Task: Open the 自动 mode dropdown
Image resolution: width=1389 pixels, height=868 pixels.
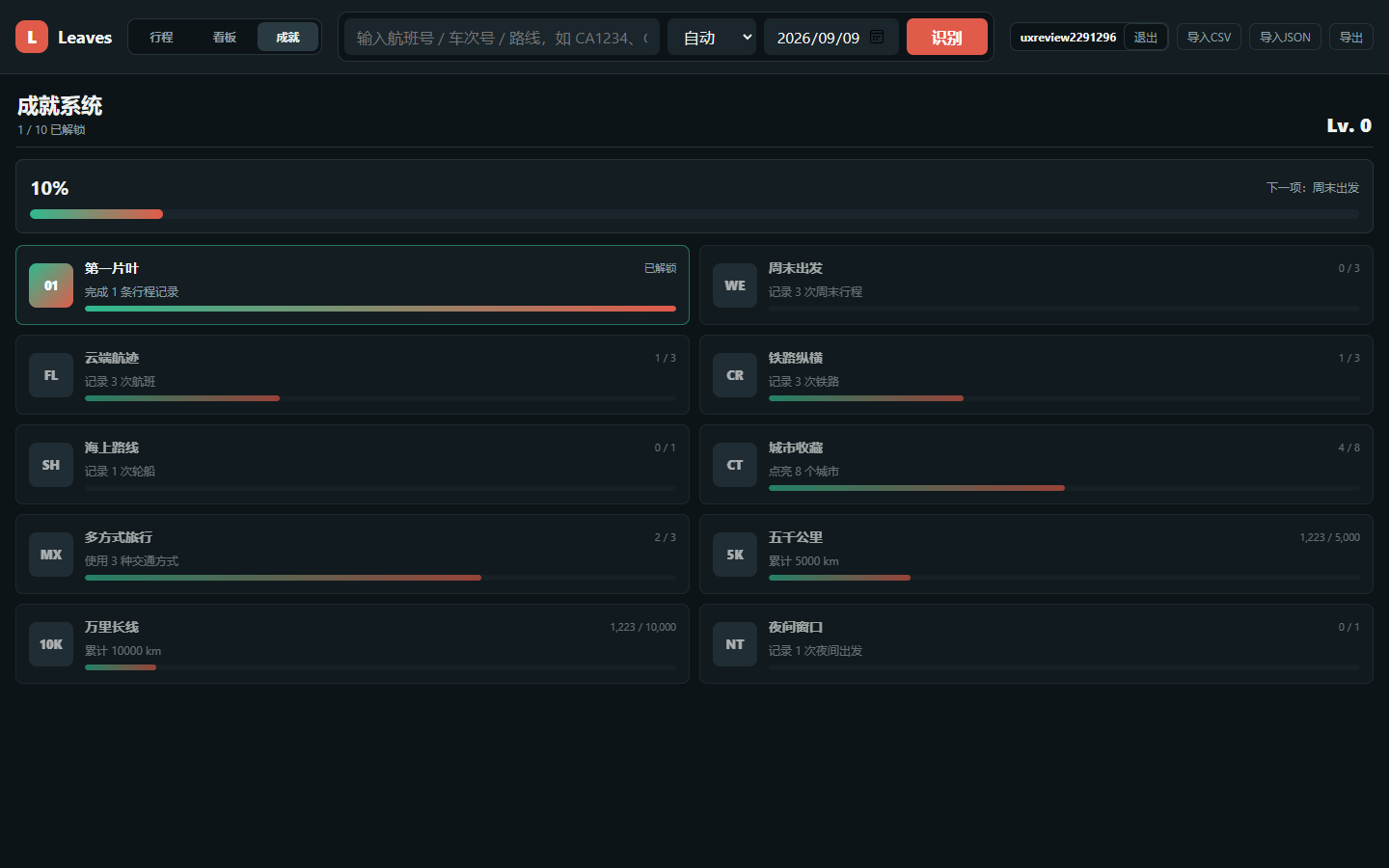Action: click(712, 37)
